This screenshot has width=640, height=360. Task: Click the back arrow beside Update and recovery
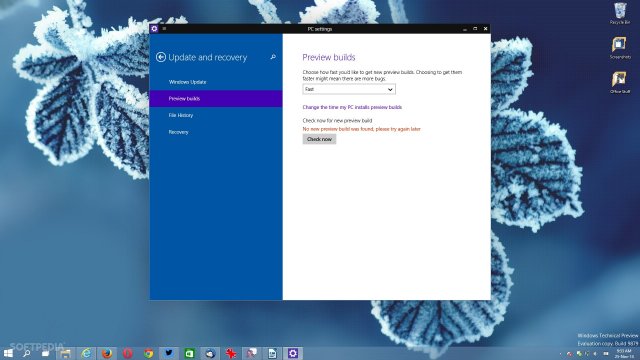160,57
